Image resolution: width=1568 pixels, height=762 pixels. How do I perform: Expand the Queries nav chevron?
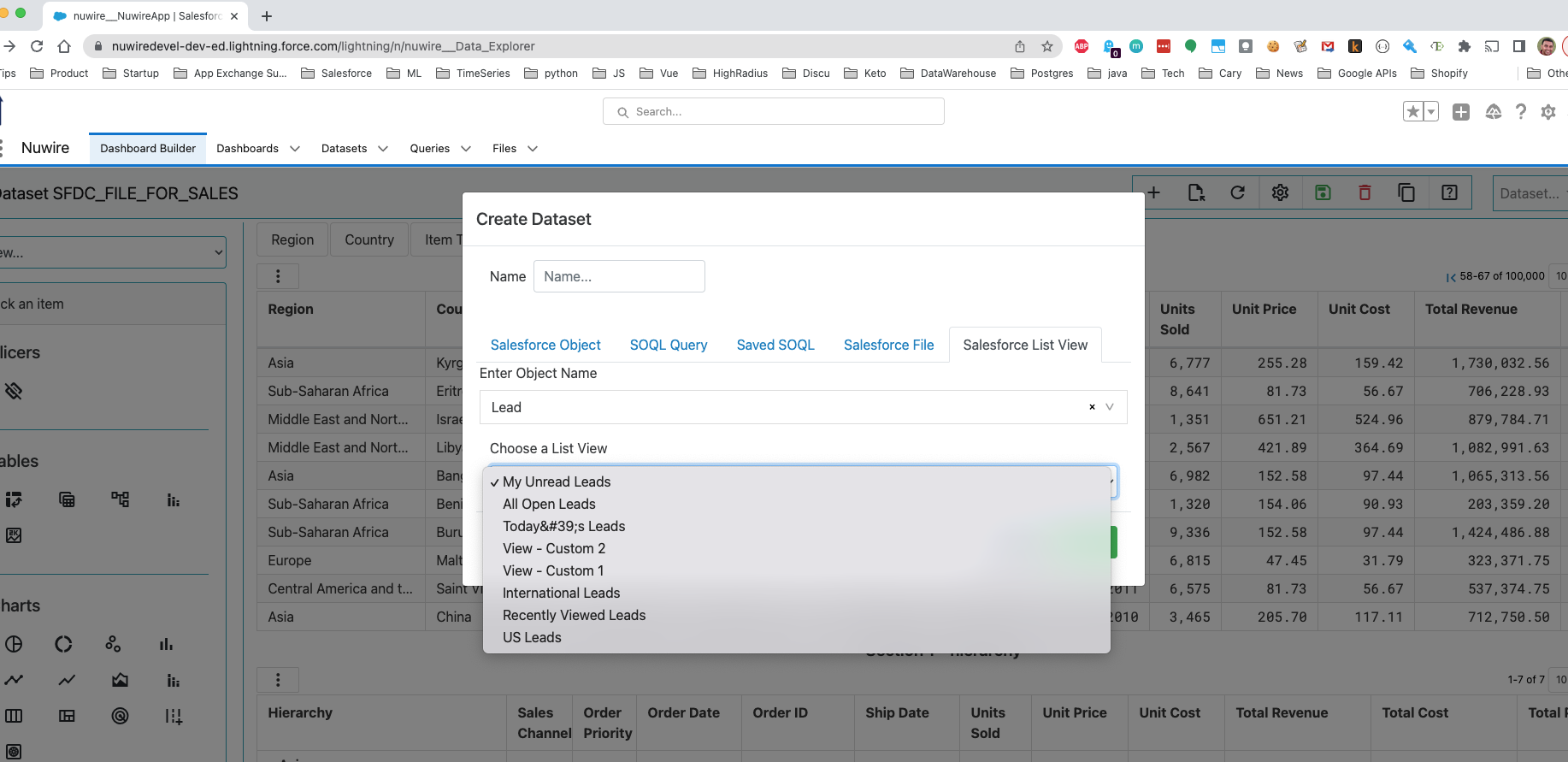point(466,149)
